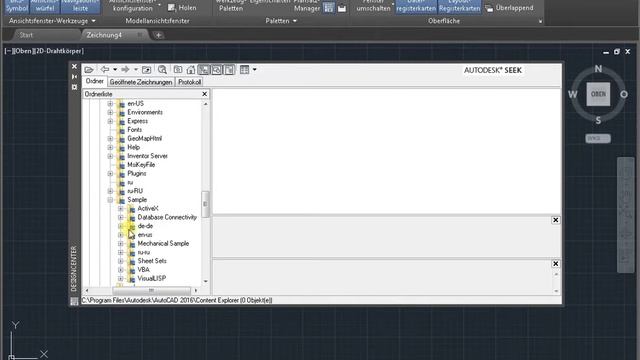Open the Views dropdown arrow
Image resolution: width=640 pixels, height=360 pixels.
pos(255,70)
